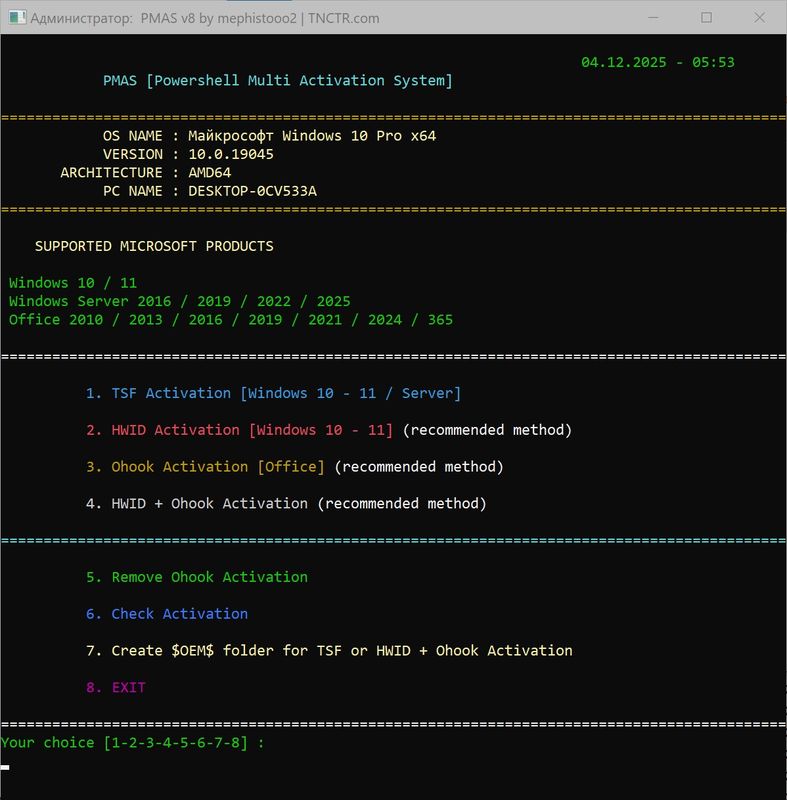Screen dimensions: 787x800
Task: Click option '4. HWID + Ohook Activation'
Action: coord(196,503)
